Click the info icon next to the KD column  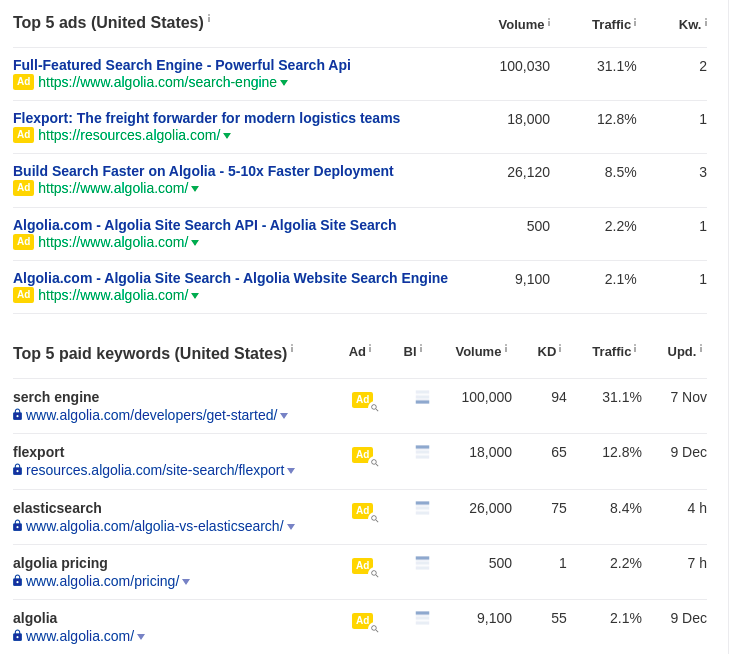560,348
